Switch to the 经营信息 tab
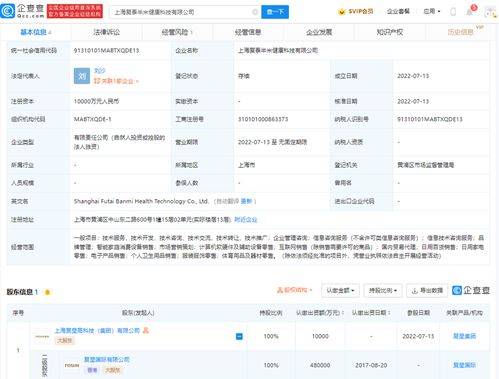 [248, 32]
